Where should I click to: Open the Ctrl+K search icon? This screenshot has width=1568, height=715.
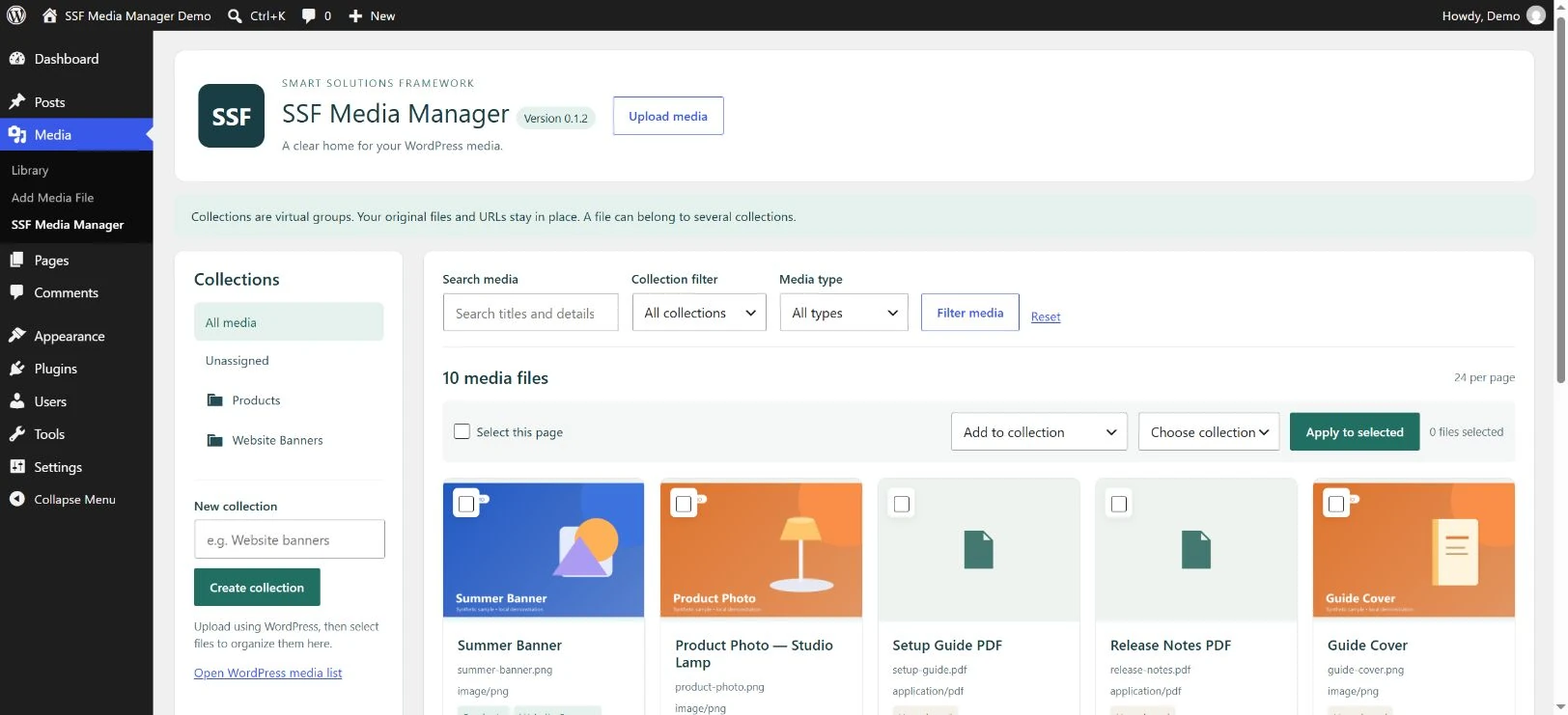(x=235, y=15)
